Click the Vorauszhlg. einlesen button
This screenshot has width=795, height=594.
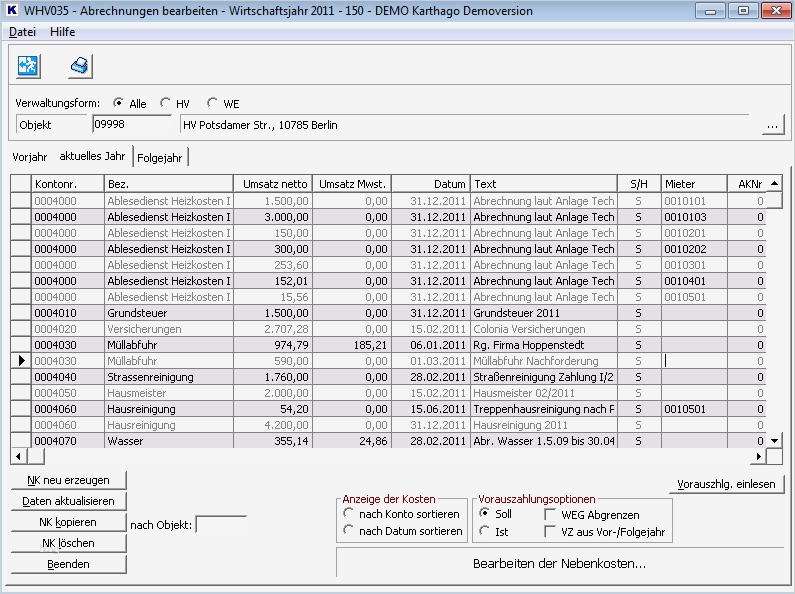pyautogui.click(x=727, y=483)
